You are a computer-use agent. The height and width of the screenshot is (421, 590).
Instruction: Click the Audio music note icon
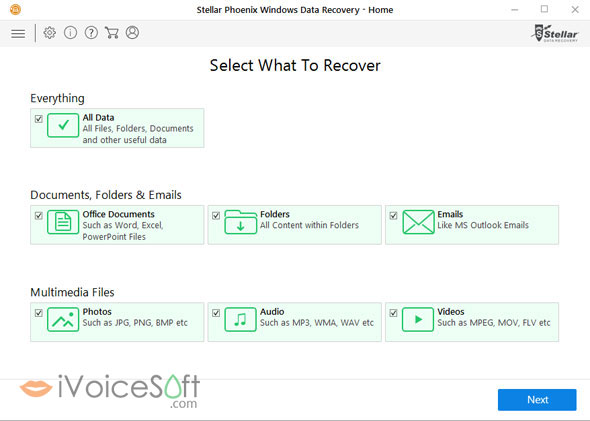[240, 319]
